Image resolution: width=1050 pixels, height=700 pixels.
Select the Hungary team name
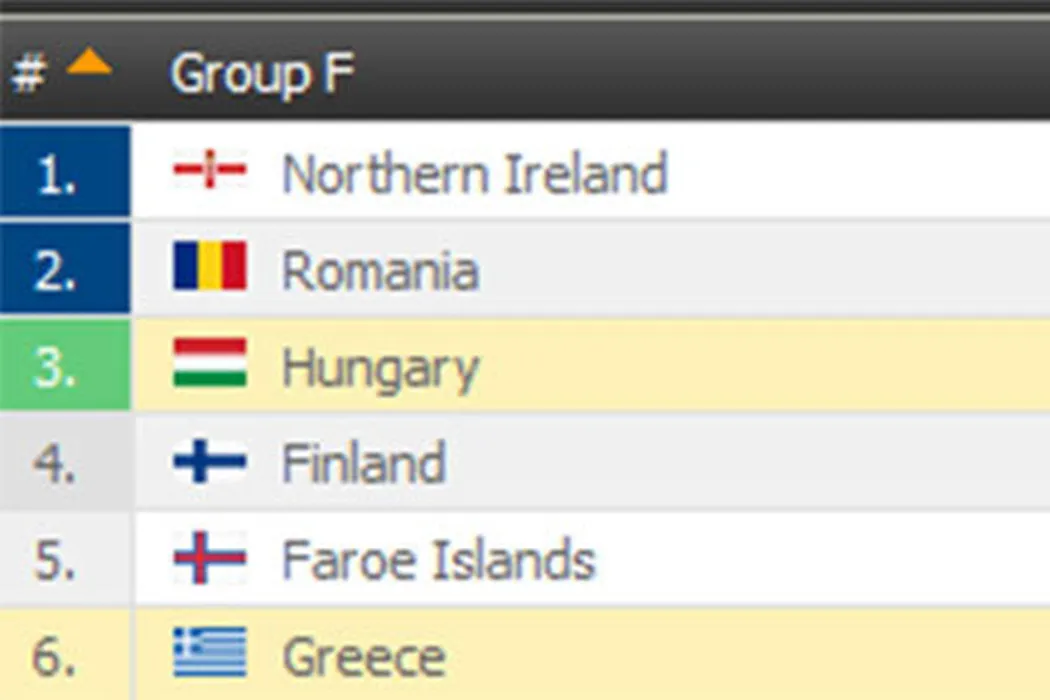(x=380, y=368)
